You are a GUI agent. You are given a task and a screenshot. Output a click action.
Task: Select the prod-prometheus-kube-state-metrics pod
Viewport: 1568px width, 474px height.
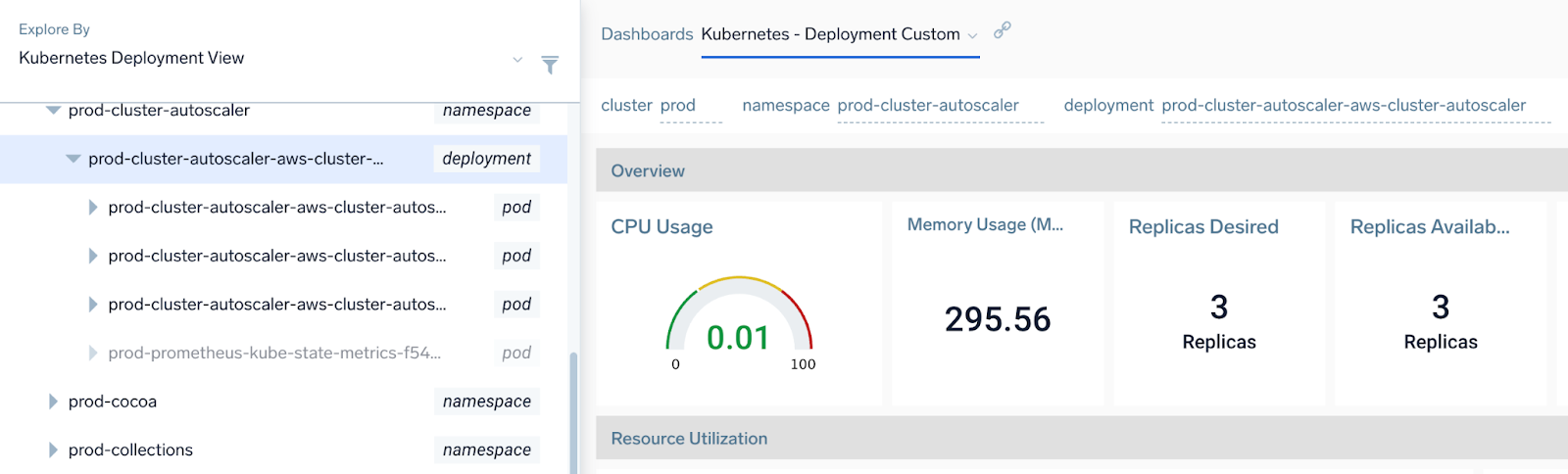tap(274, 353)
